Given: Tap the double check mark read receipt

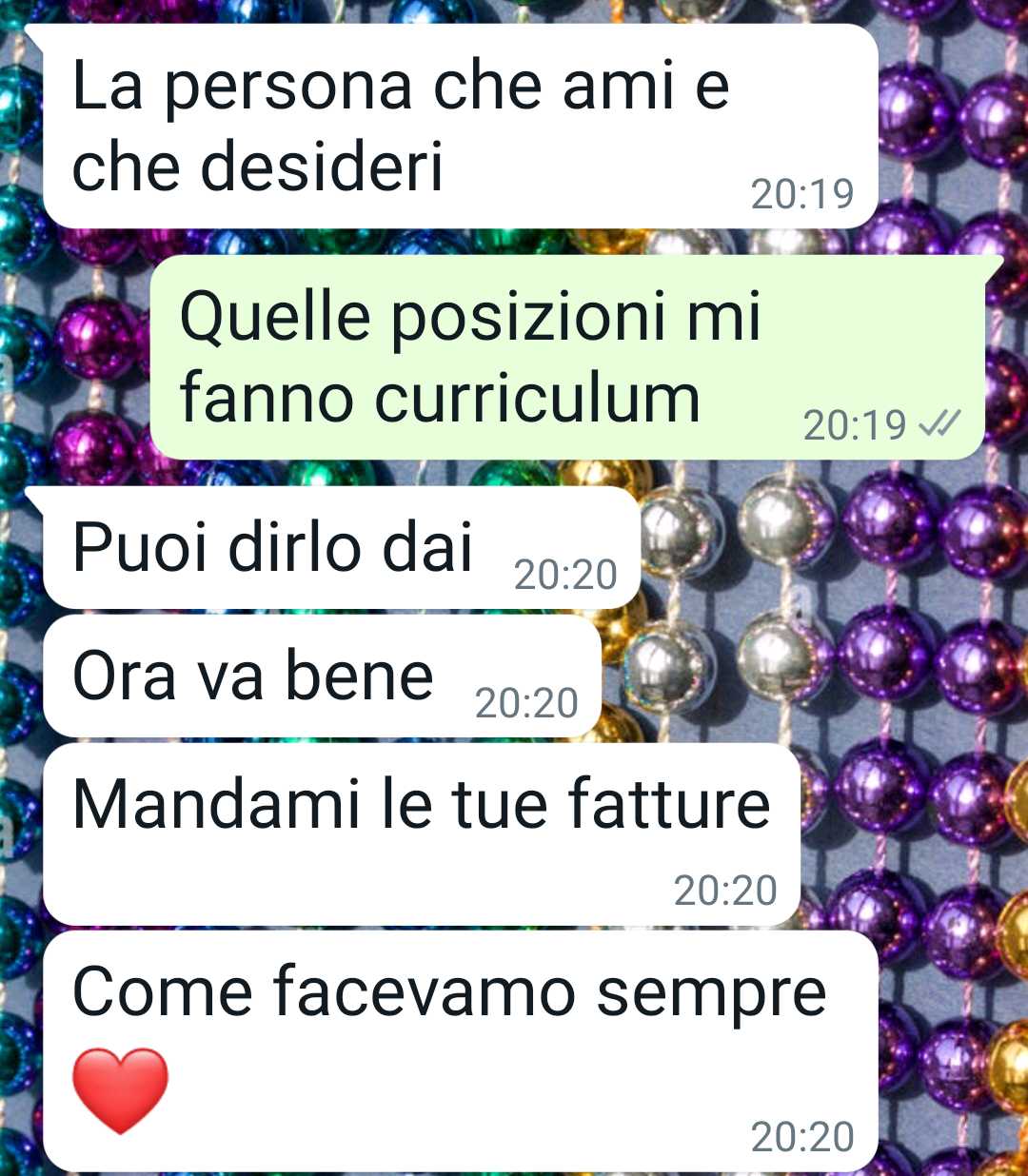Looking at the screenshot, I should [939, 424].
